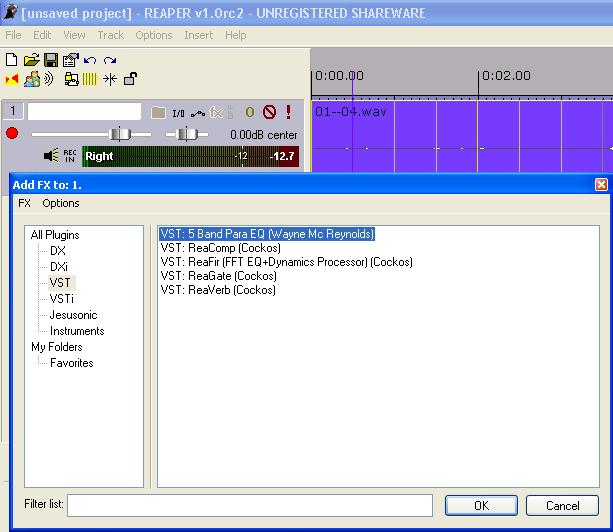613x532 pixels.
Task: Click the track 1 volume slider handle
Action: coord(120,134)
